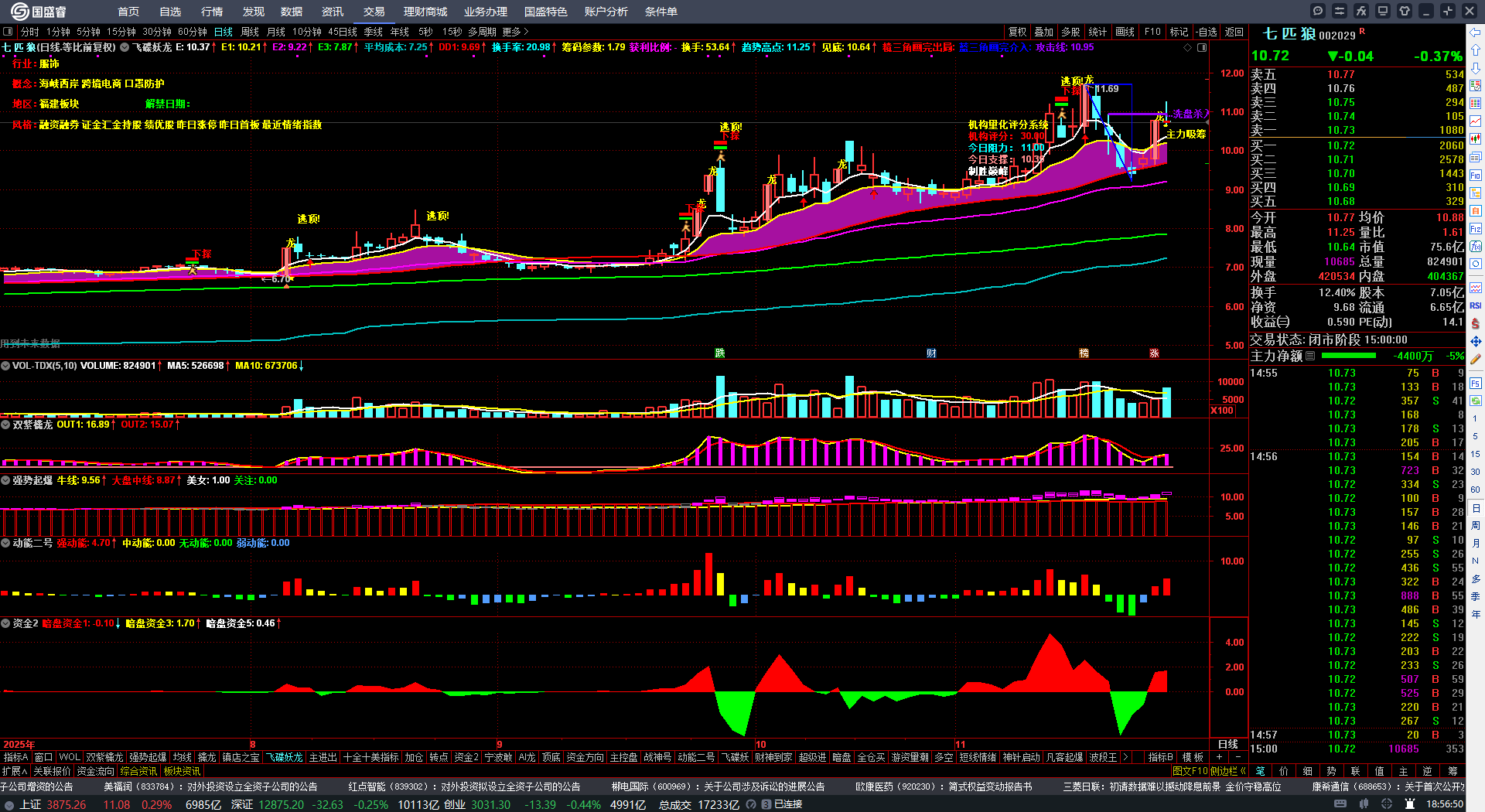Hide the sidebar via 侧边栏《

1228,771
